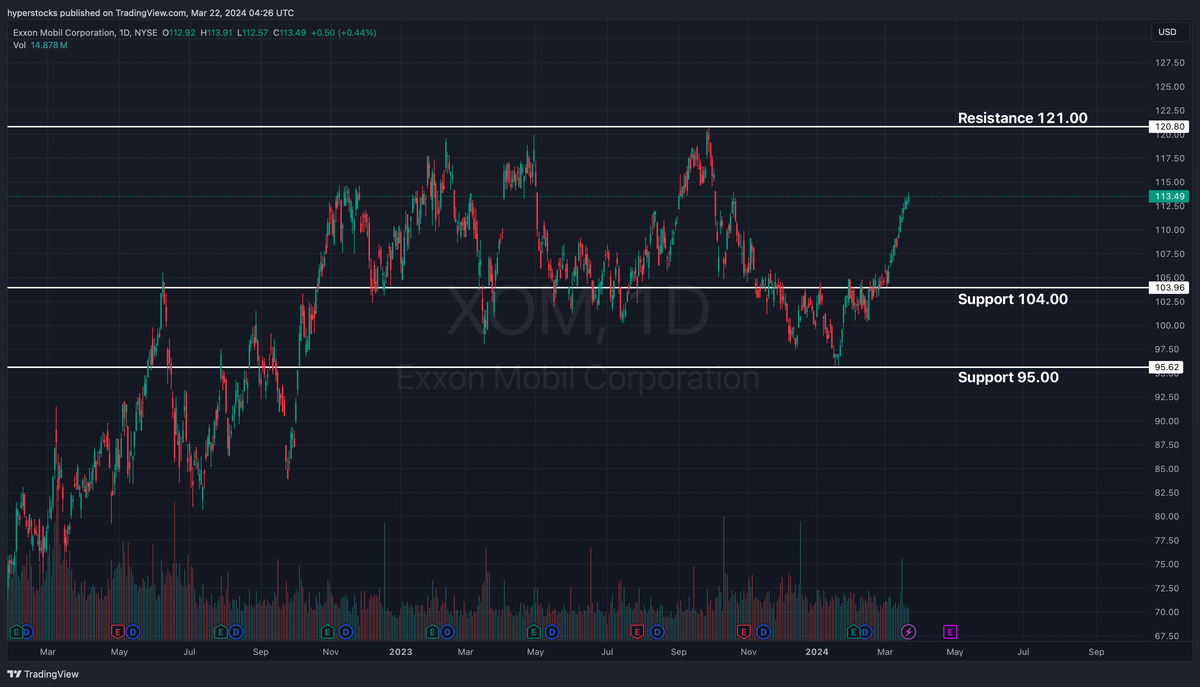1200x687 pixels.
Task: Click the green earnings badge near March 2022
Action: click(x=18, y=632)
